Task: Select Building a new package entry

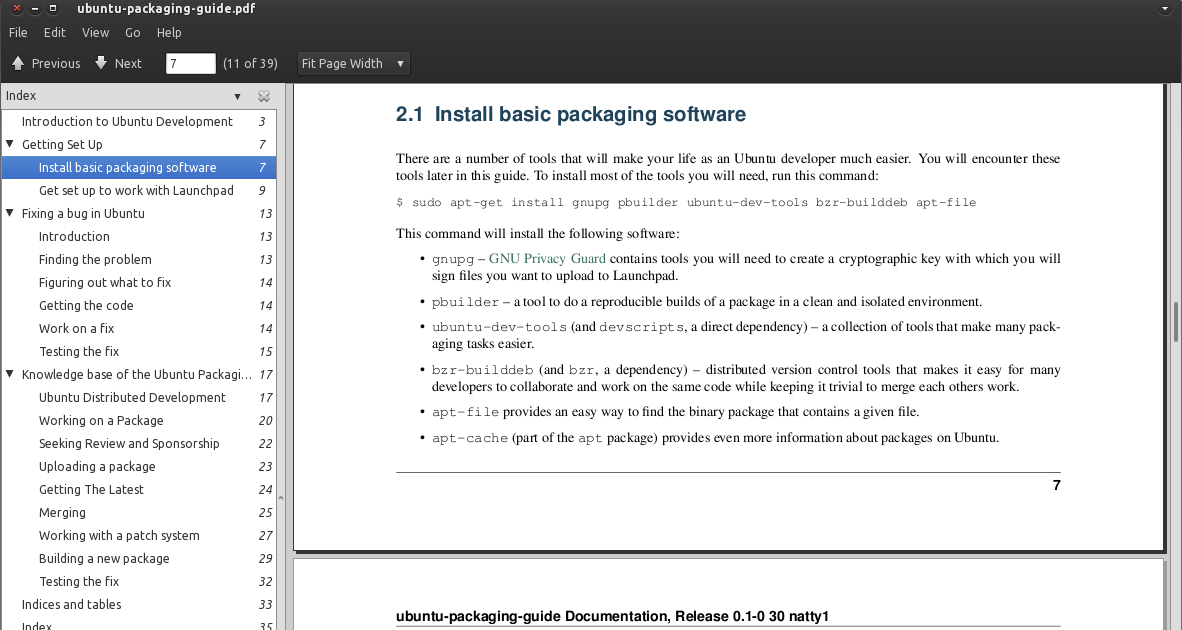Action: coord(139,558)
